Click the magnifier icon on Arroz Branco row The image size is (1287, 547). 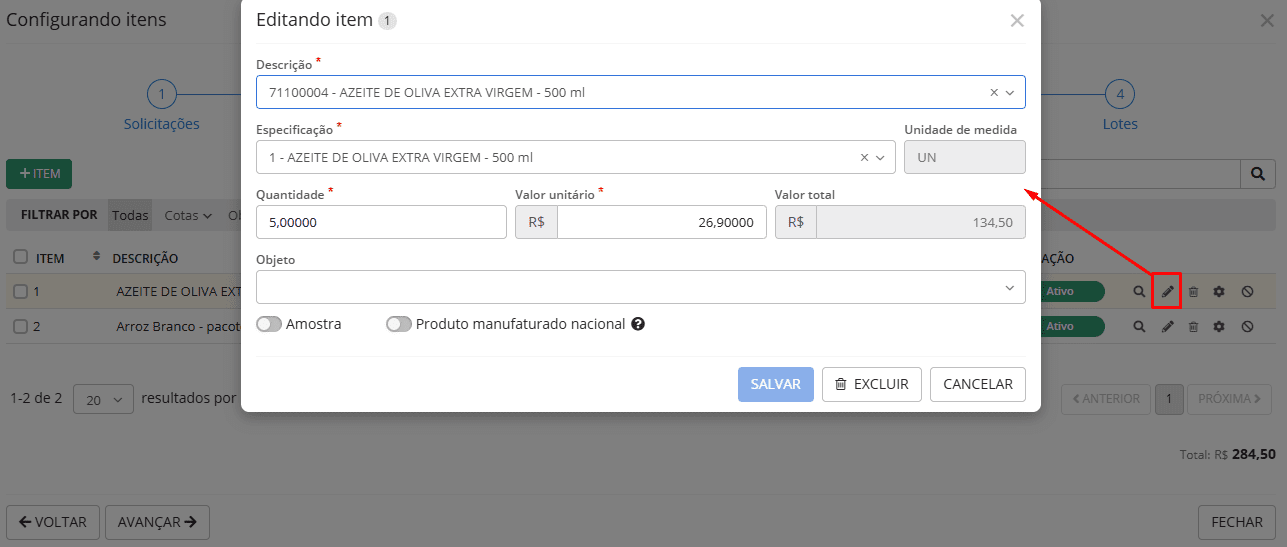[1139, 327]
